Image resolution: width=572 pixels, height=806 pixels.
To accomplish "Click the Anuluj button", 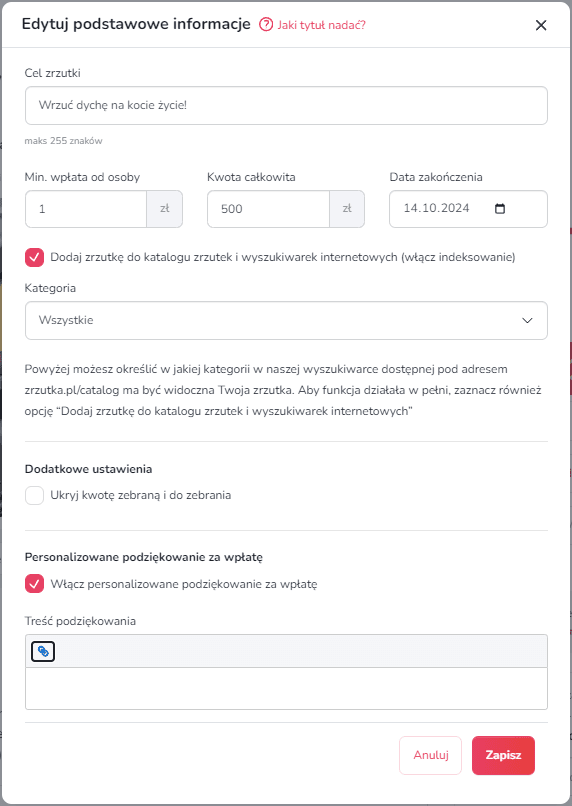I will [431, 755].
